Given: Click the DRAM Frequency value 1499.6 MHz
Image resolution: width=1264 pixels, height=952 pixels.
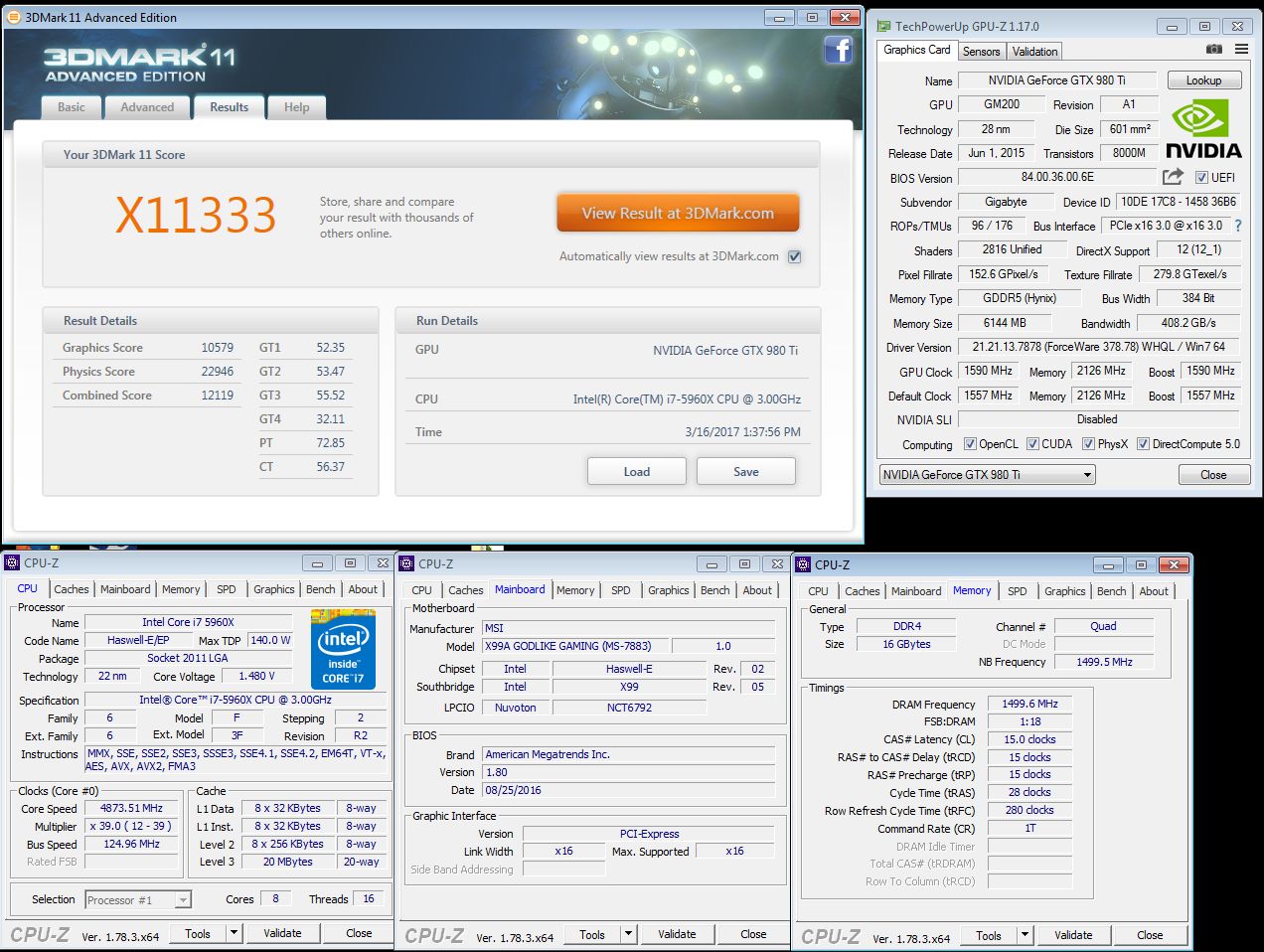Looking at the screenshot, I should 1030,704.
